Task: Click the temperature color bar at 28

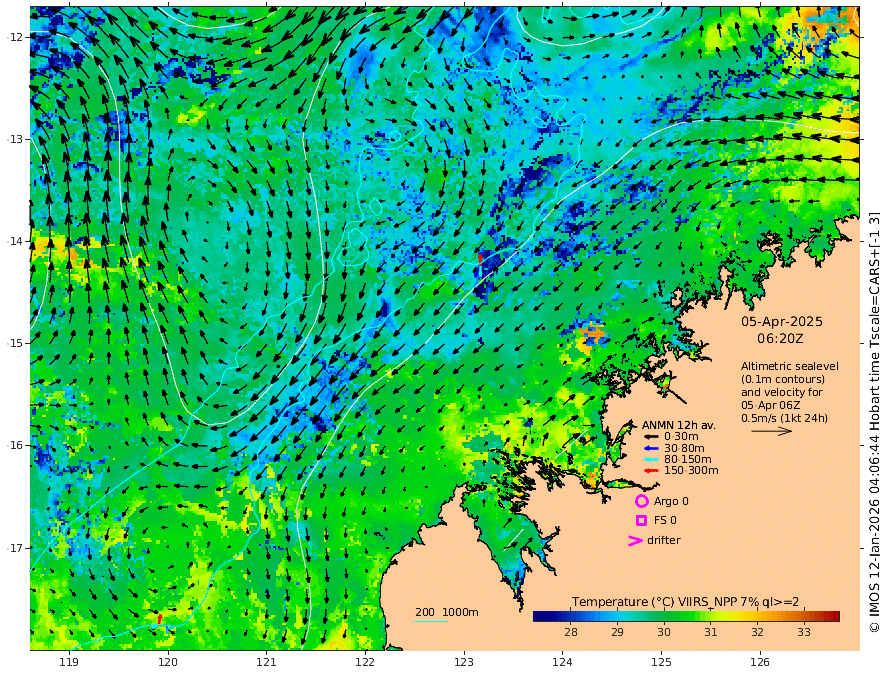Action: [x=571, y=617]
